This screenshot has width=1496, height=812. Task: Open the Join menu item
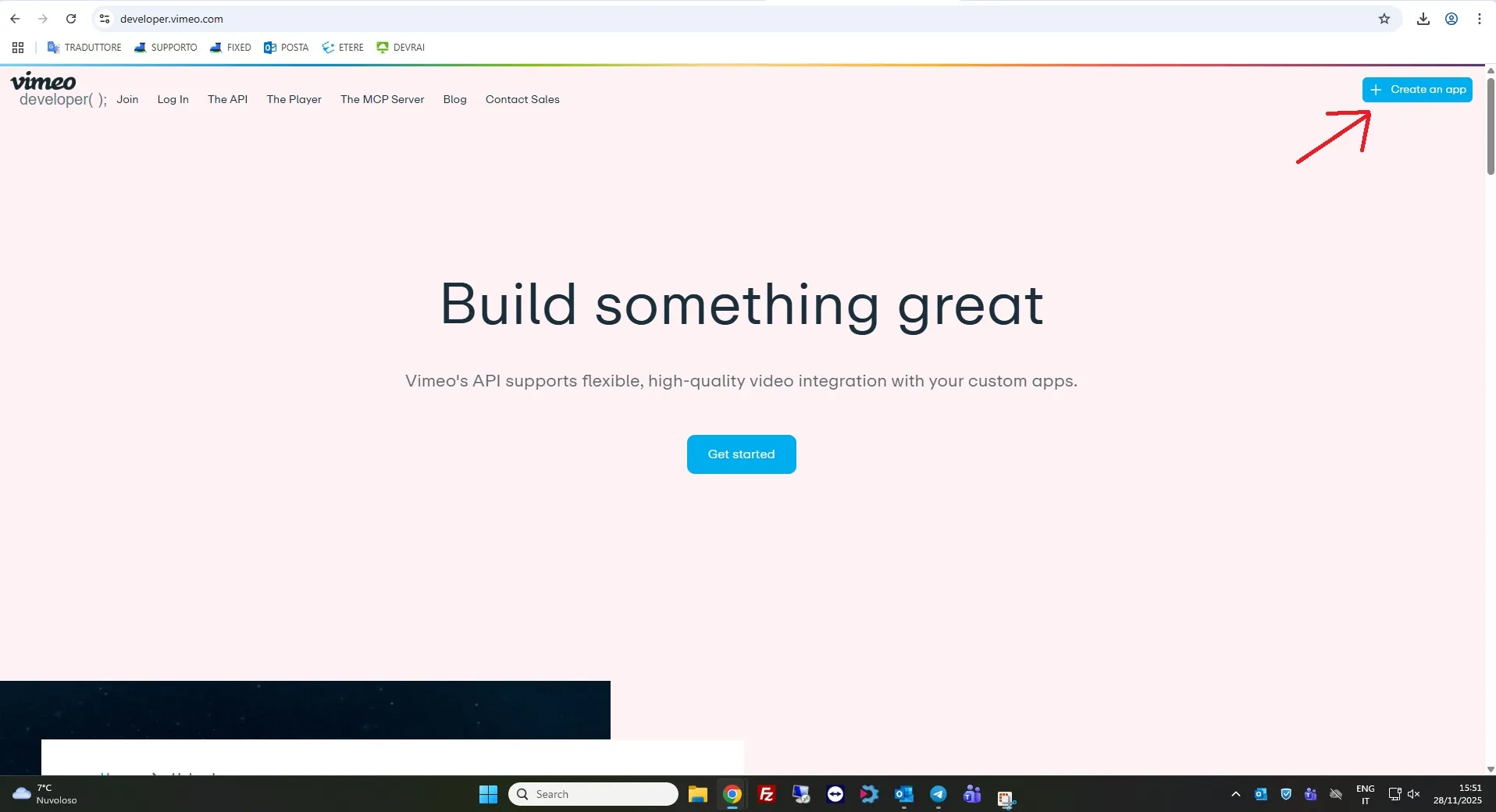(x=127, y=99)
